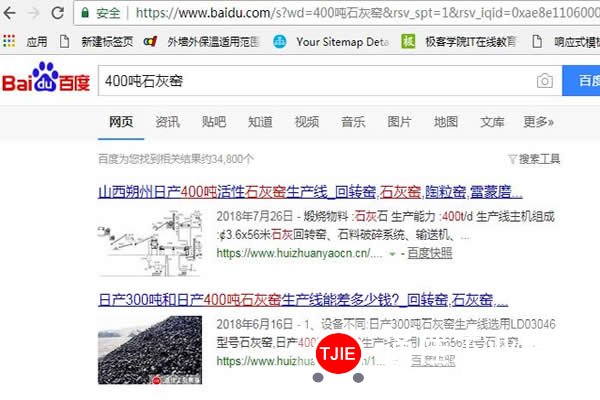The width and height of the screenshot is (600, 400).
Task: Click the 应用 bookmark label
Action: tap(37, 41)
